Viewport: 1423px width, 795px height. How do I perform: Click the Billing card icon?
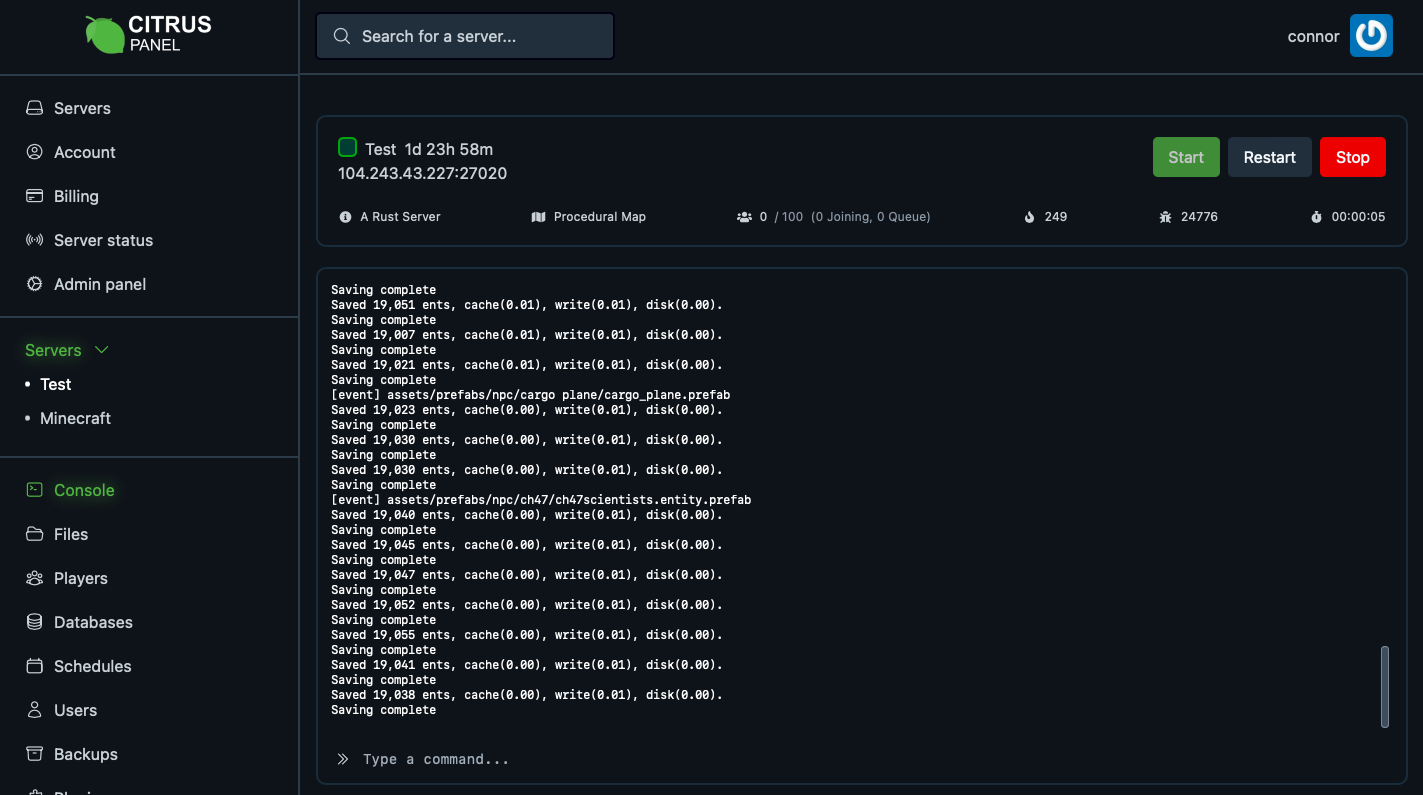tap(34, 196)
